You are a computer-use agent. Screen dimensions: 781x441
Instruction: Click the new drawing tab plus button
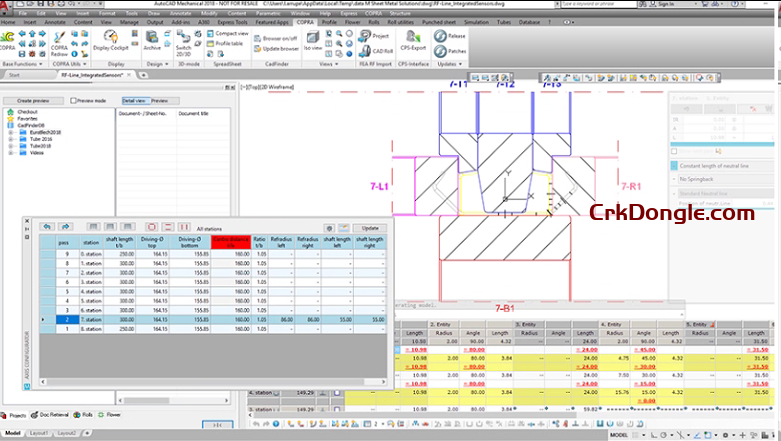coord(143,75)
